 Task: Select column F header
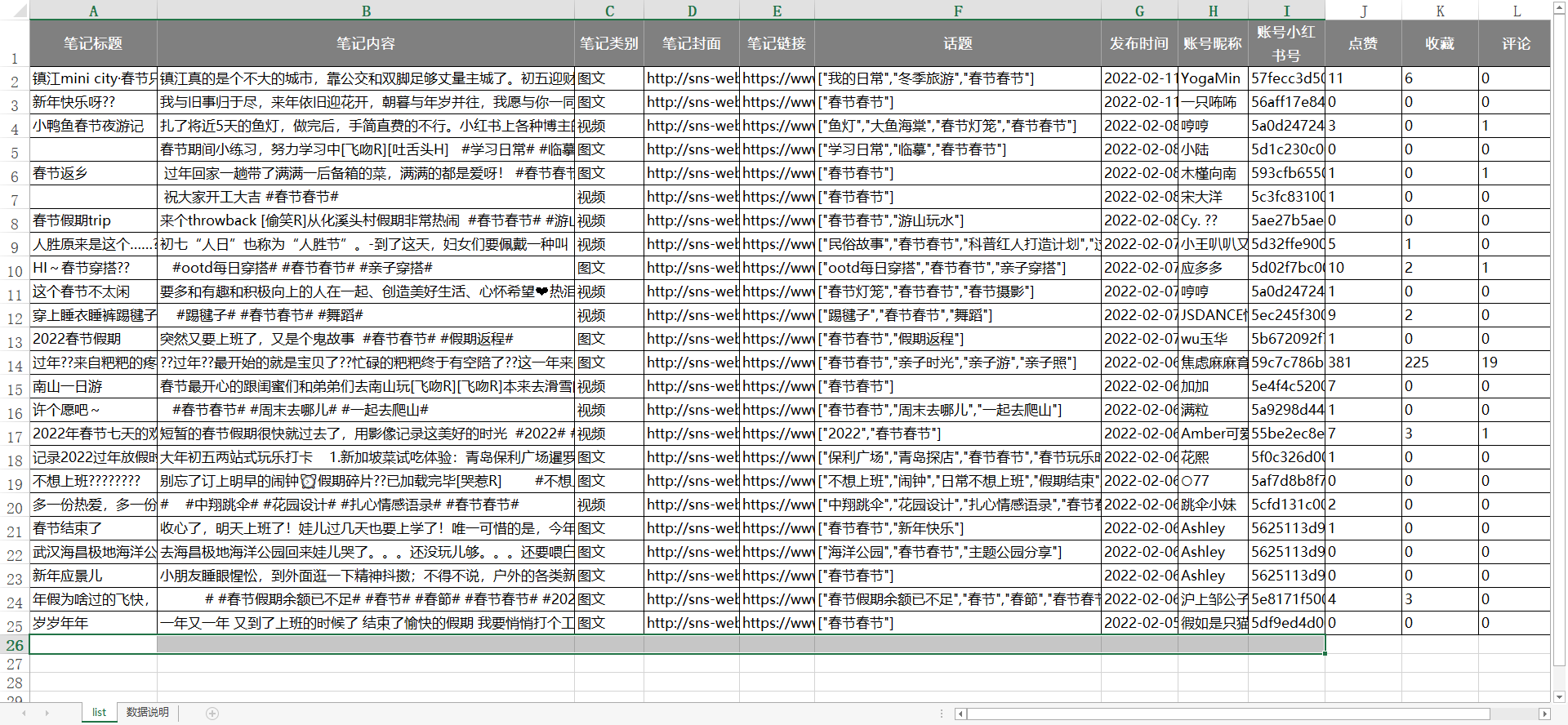pyautogui.click(x=958, y=11)
